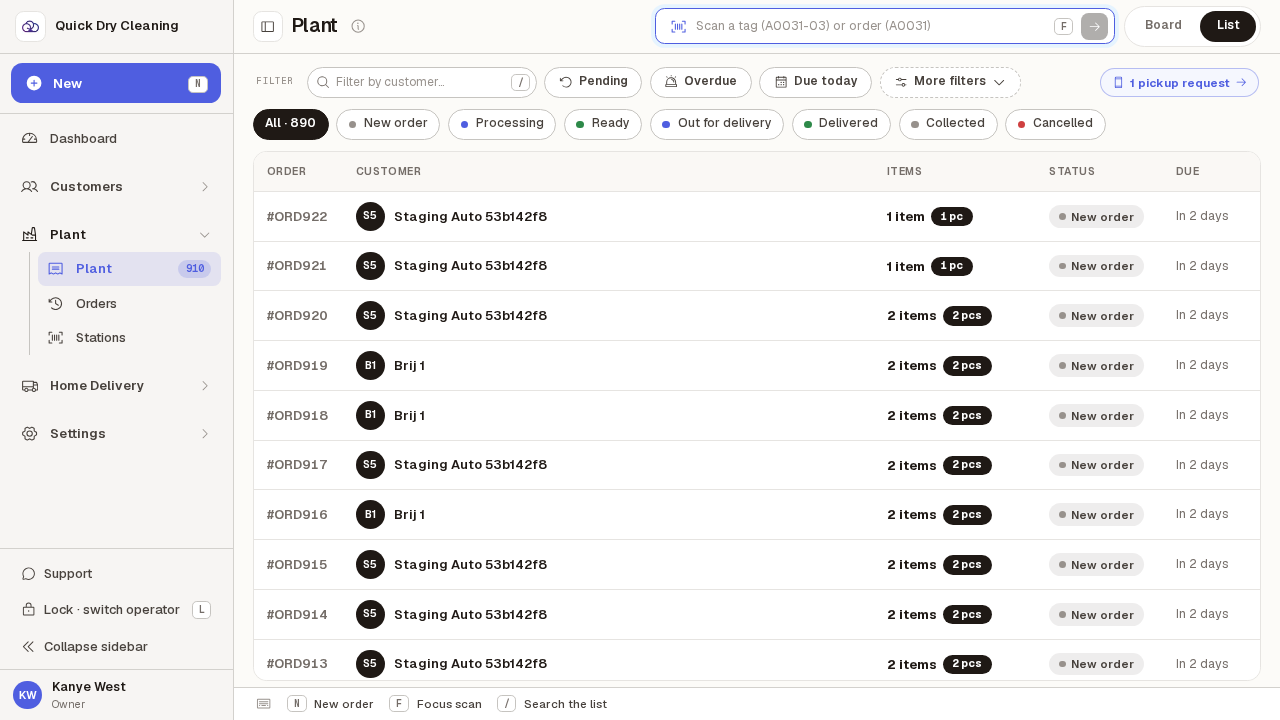Switch to Board view
The image size is (1280, 720).
coord(1163,26)
